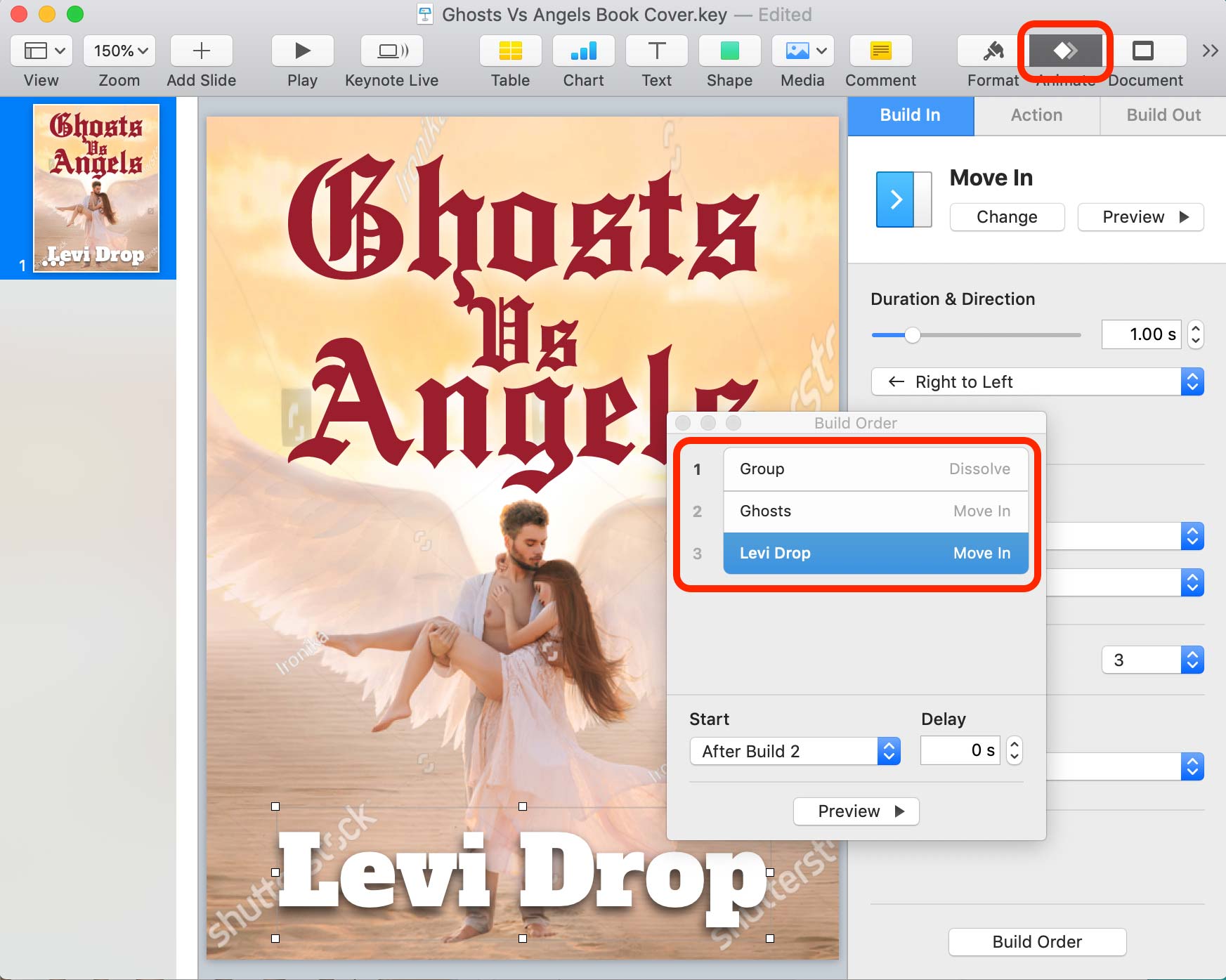Select the Ghosts build in Build Order
This screenshot has width=1226, height=980.
pyautogui.click(x=875, y=511)
